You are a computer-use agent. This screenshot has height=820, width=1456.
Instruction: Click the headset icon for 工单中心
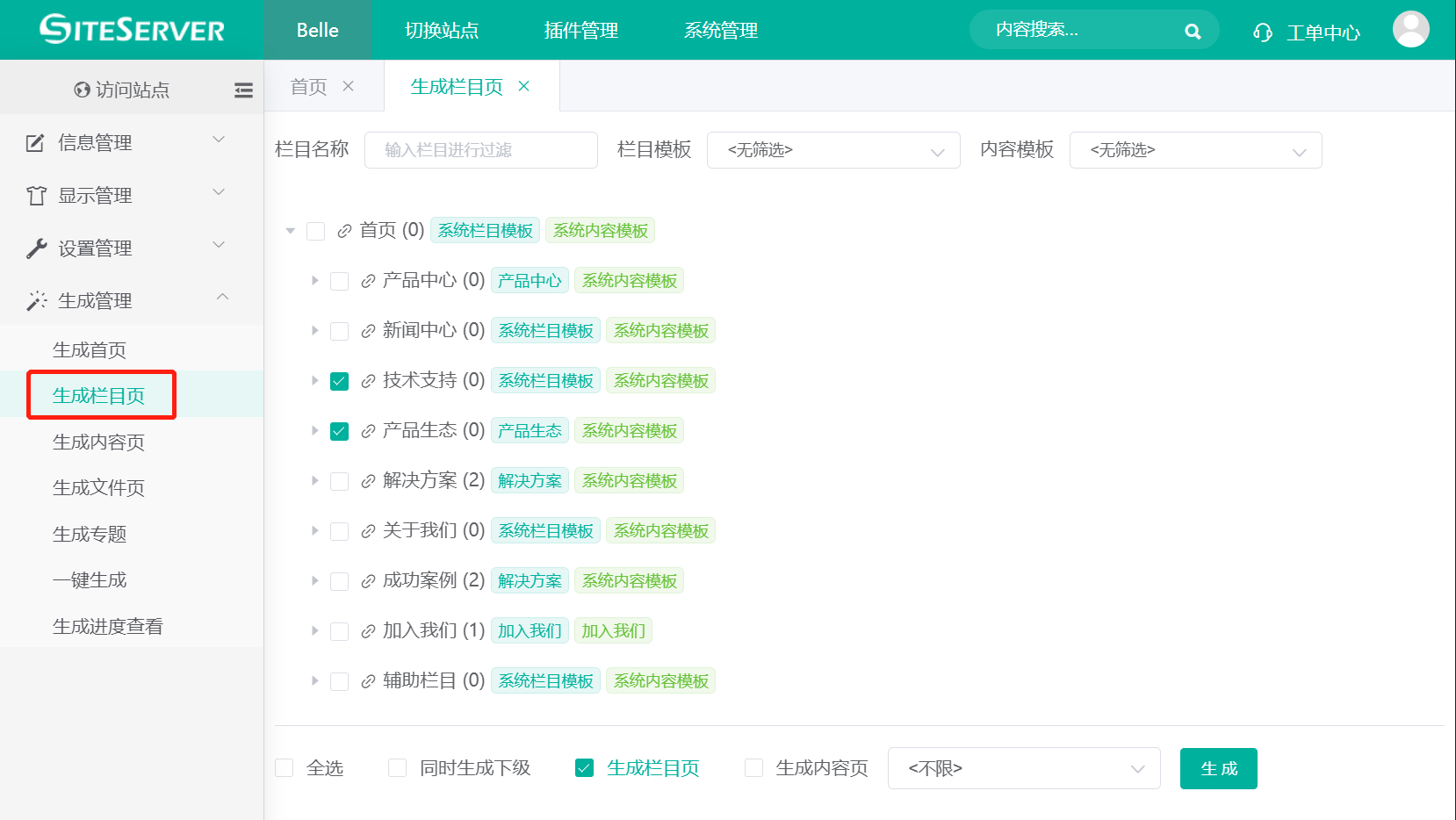[1263, 32]
